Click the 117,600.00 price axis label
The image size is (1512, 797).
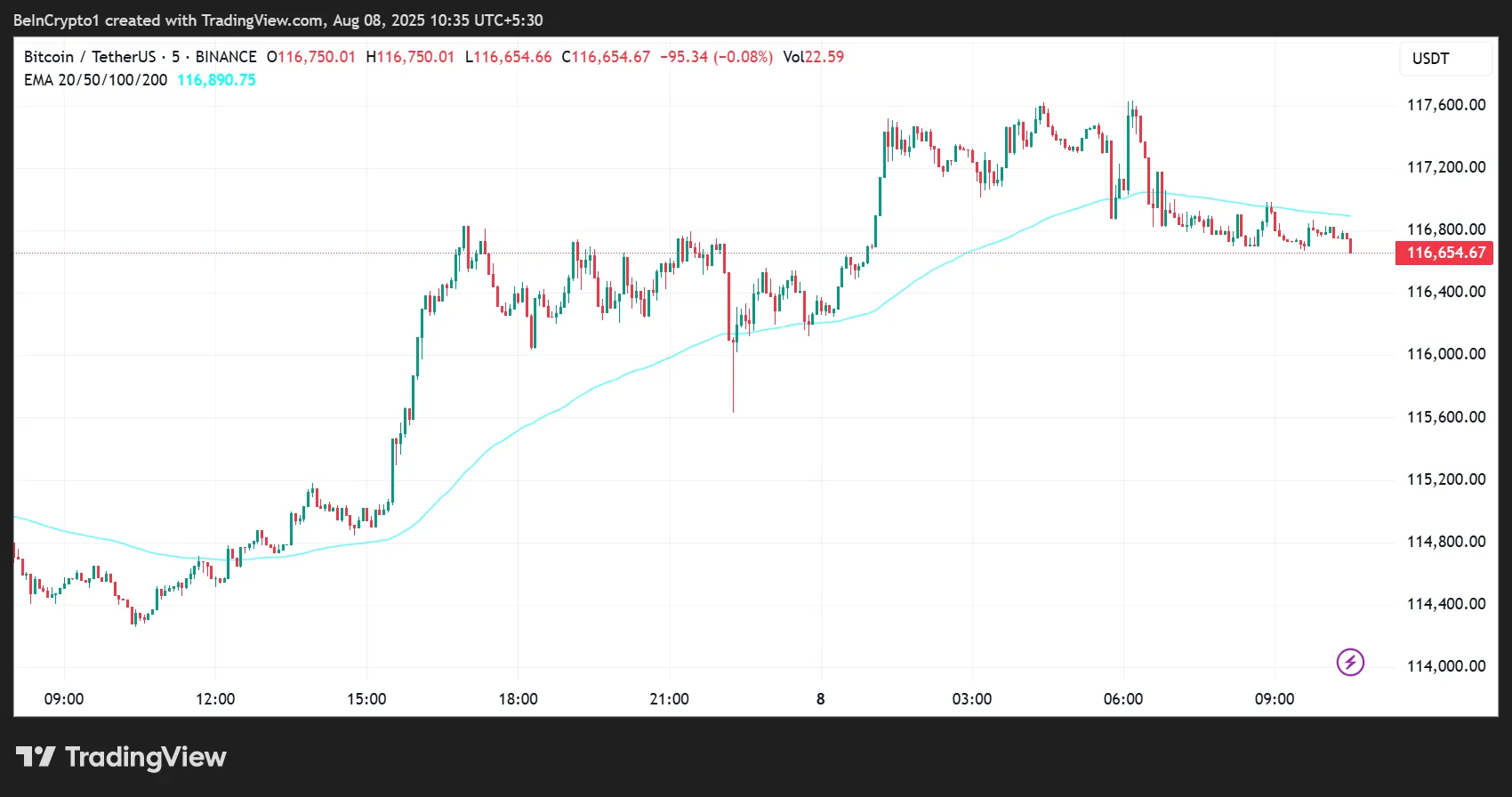[x=1446, y=105]
